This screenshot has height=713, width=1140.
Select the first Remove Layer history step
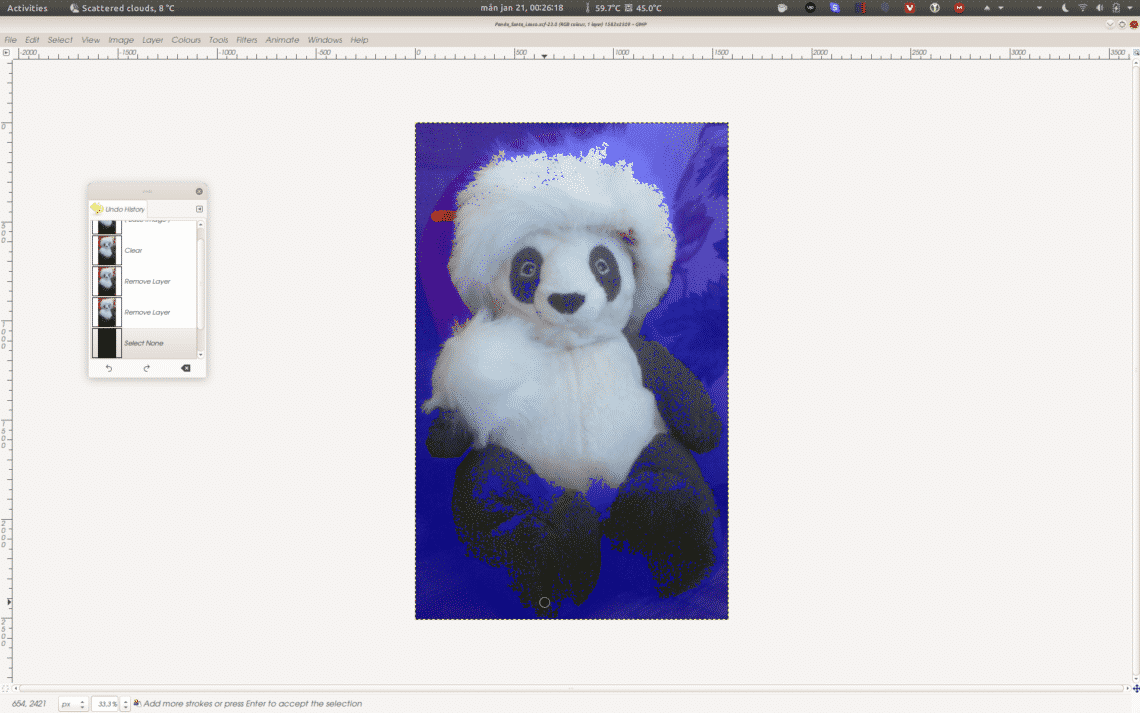point(144,281)
